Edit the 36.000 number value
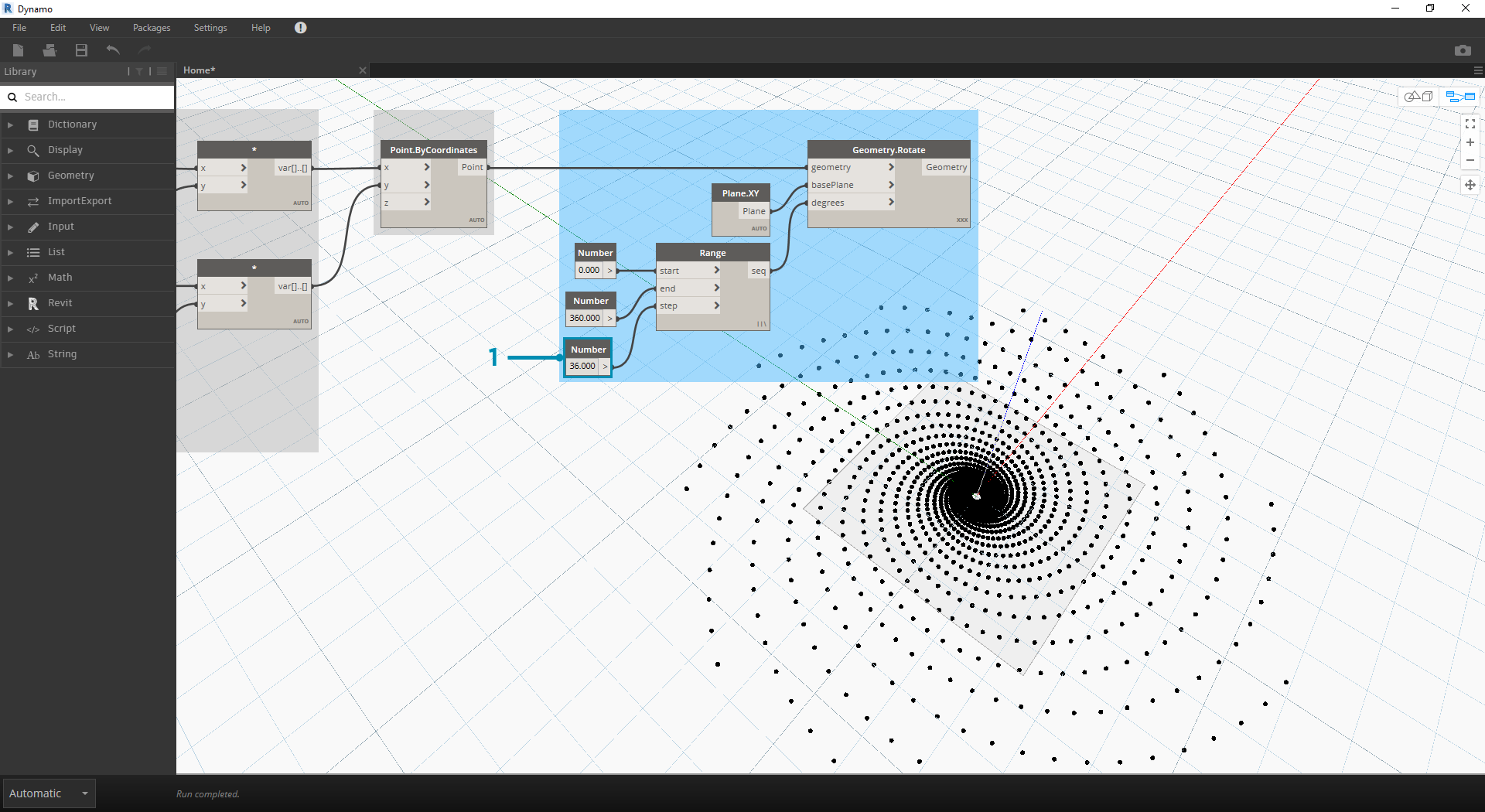This screenshot has width=1485, height=812. [582, 367]
